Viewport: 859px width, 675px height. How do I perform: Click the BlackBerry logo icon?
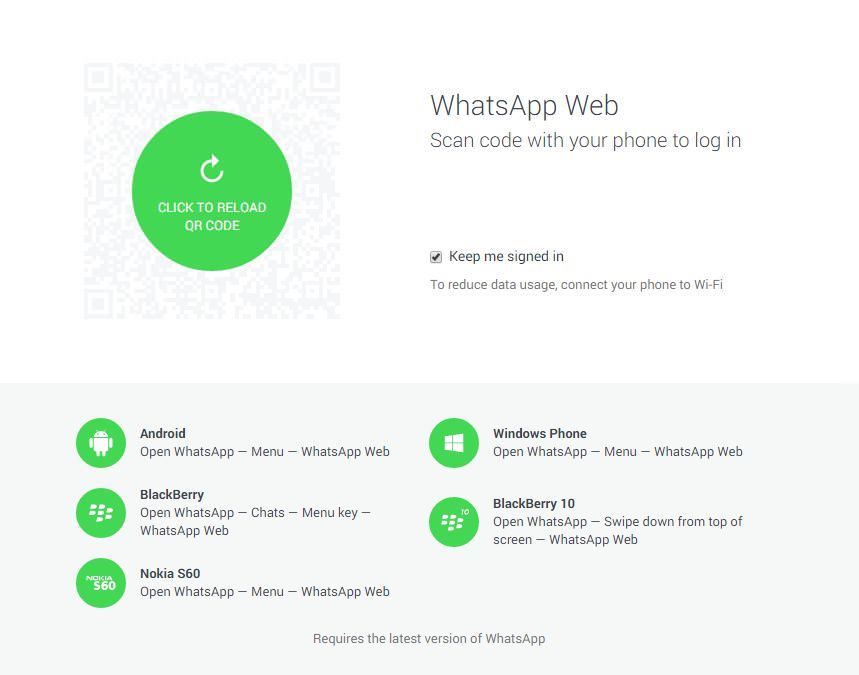pos(101,513)
